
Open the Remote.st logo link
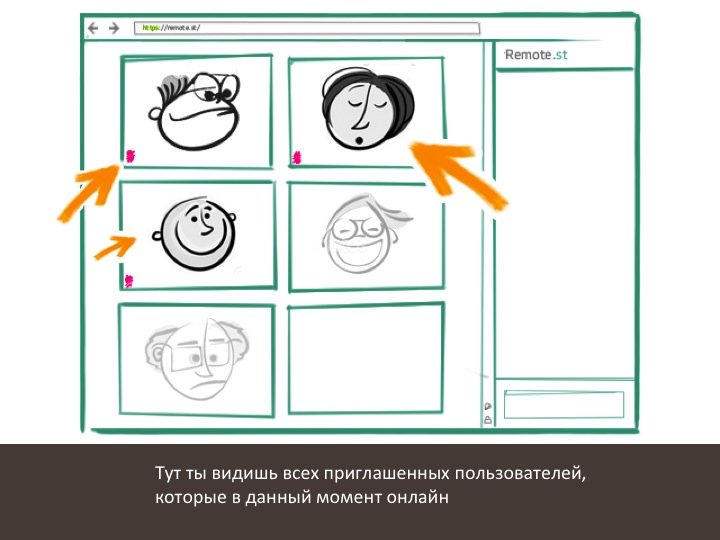(x=536, y=55)
